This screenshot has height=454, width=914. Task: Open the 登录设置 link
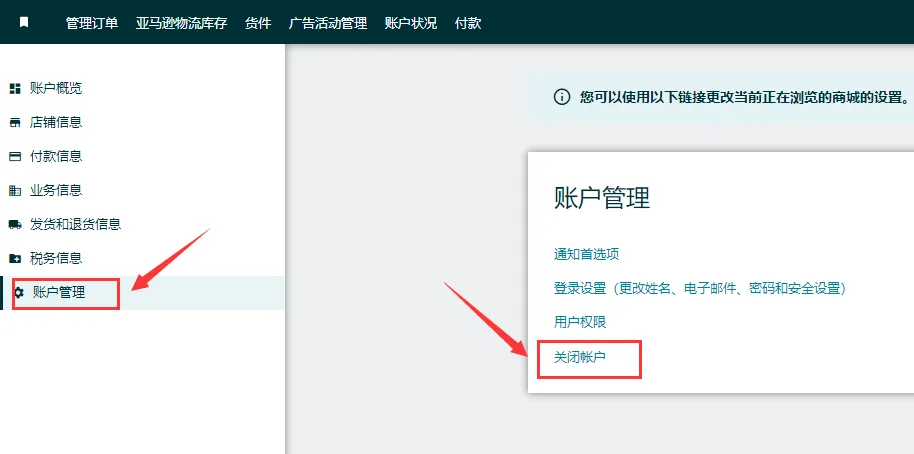699,288
